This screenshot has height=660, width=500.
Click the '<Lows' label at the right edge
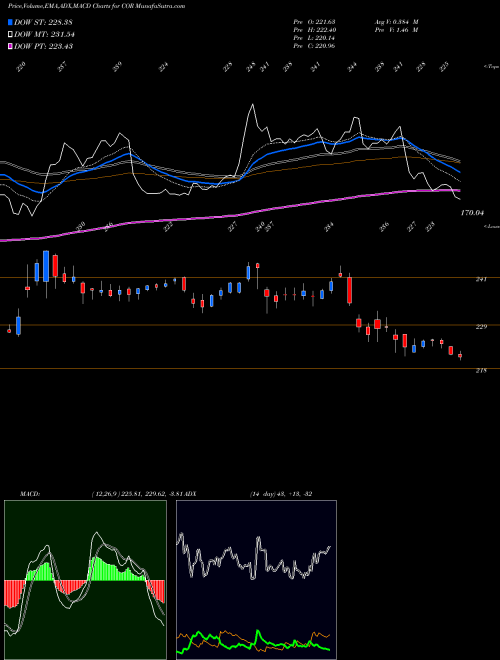coord(491,226)
